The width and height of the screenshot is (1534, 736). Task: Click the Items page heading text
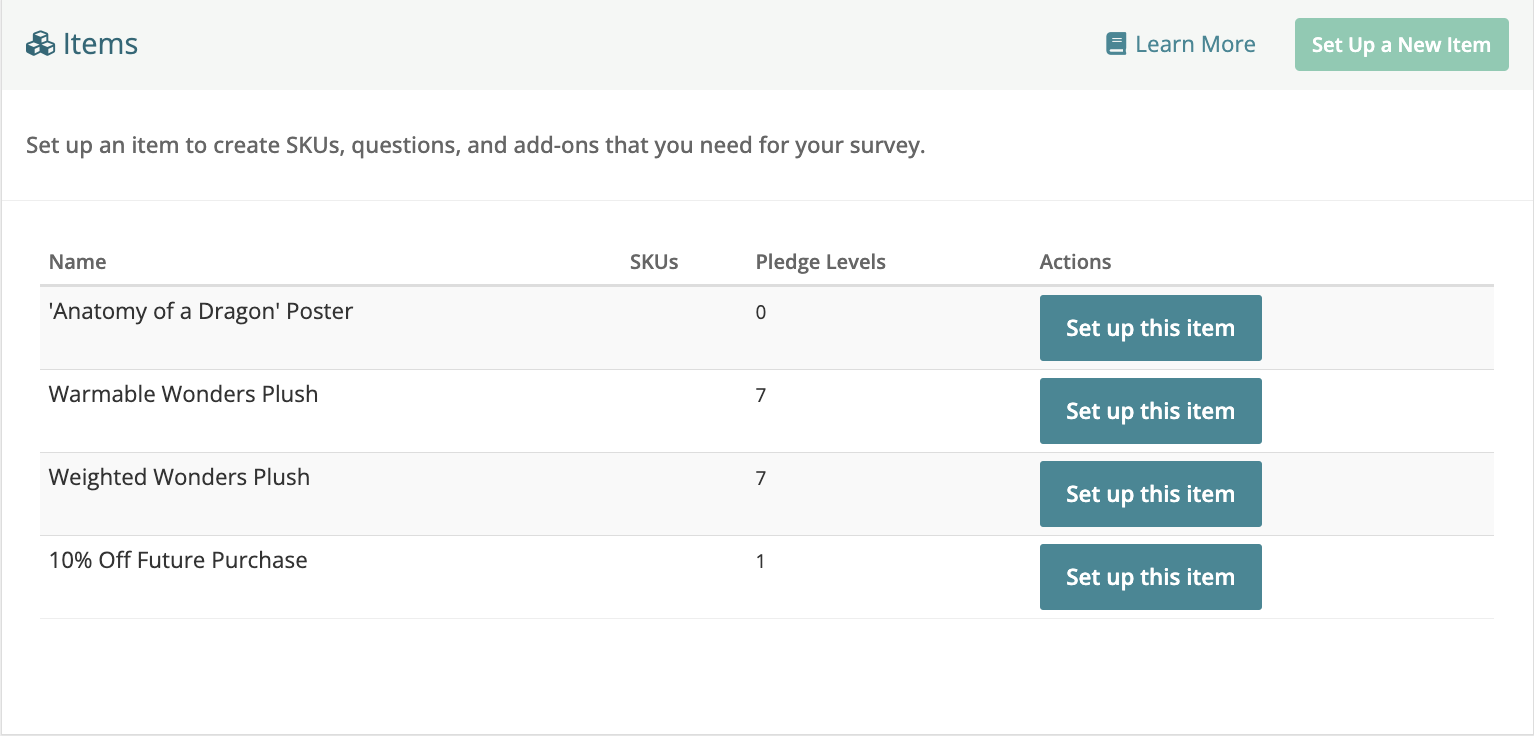[x=100, y=44]
